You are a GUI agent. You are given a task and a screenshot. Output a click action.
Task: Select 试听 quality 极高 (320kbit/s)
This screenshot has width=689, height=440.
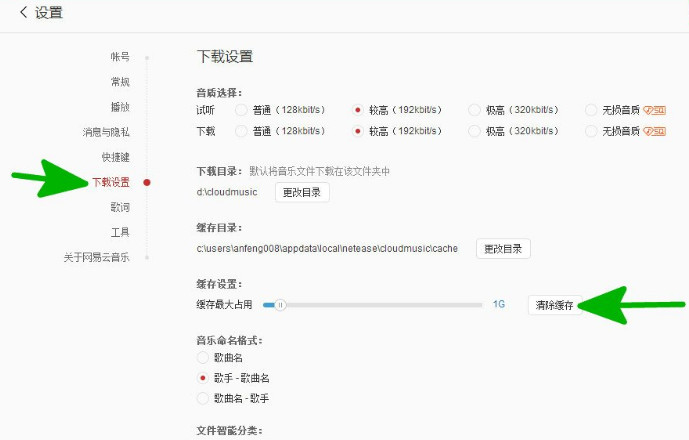pos(474,110)
